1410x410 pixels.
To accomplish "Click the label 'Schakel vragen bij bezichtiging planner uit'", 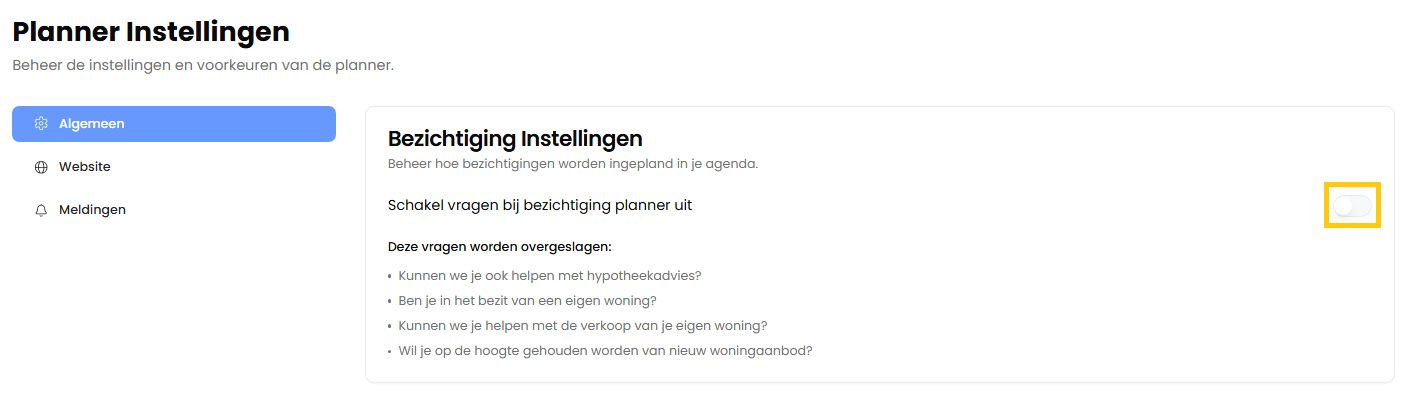I will 539,205.
